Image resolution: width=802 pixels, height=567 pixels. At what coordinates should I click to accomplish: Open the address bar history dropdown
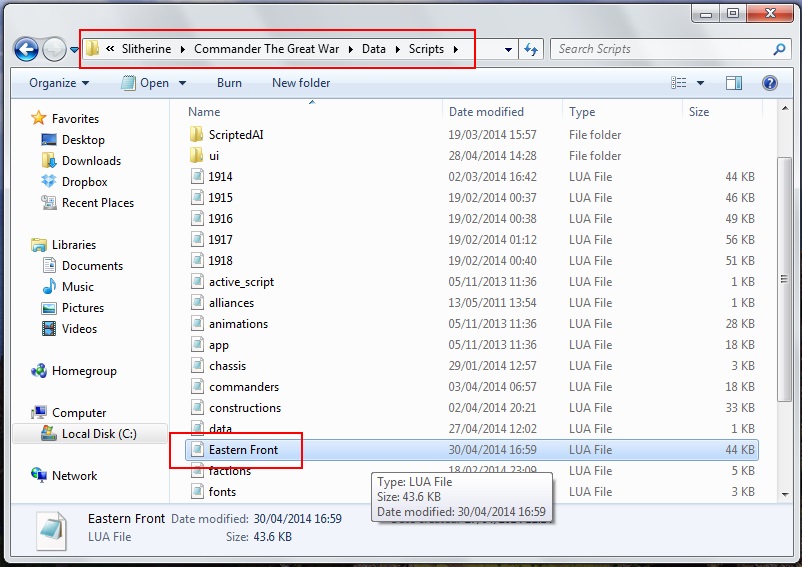click(x=508, y=50)
